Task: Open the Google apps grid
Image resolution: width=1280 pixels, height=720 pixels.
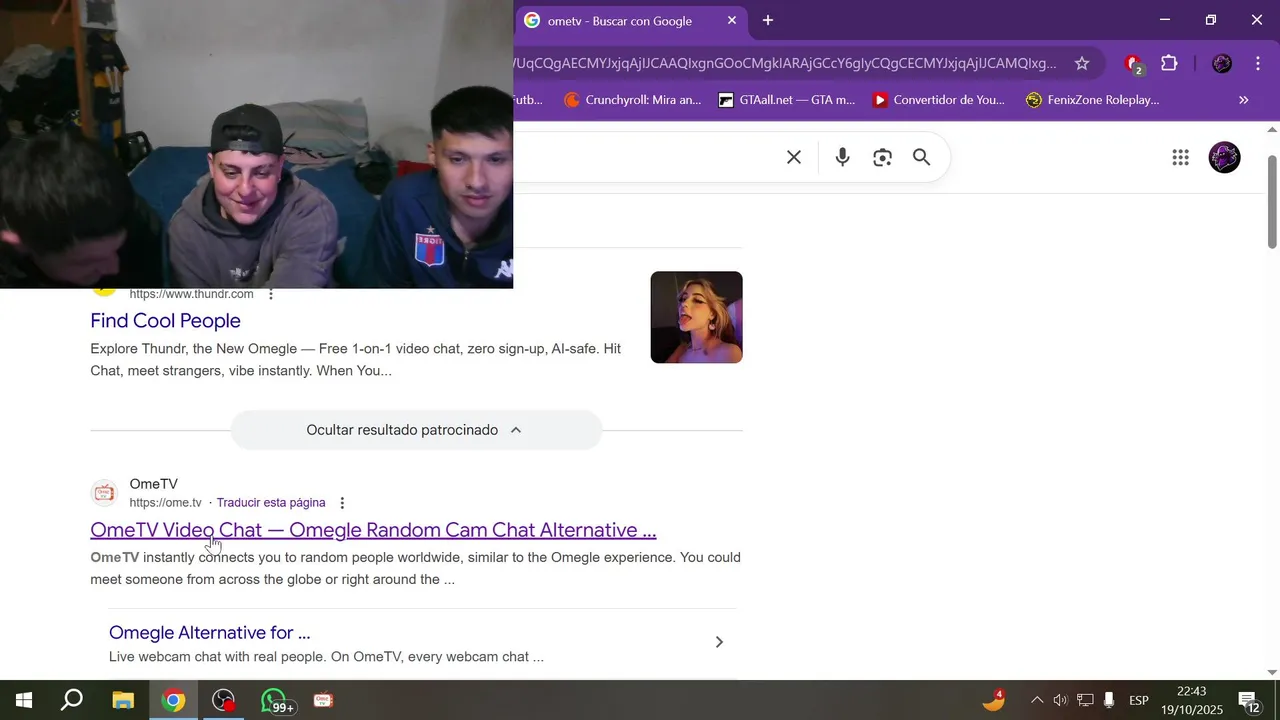Action: [1180, 157]
